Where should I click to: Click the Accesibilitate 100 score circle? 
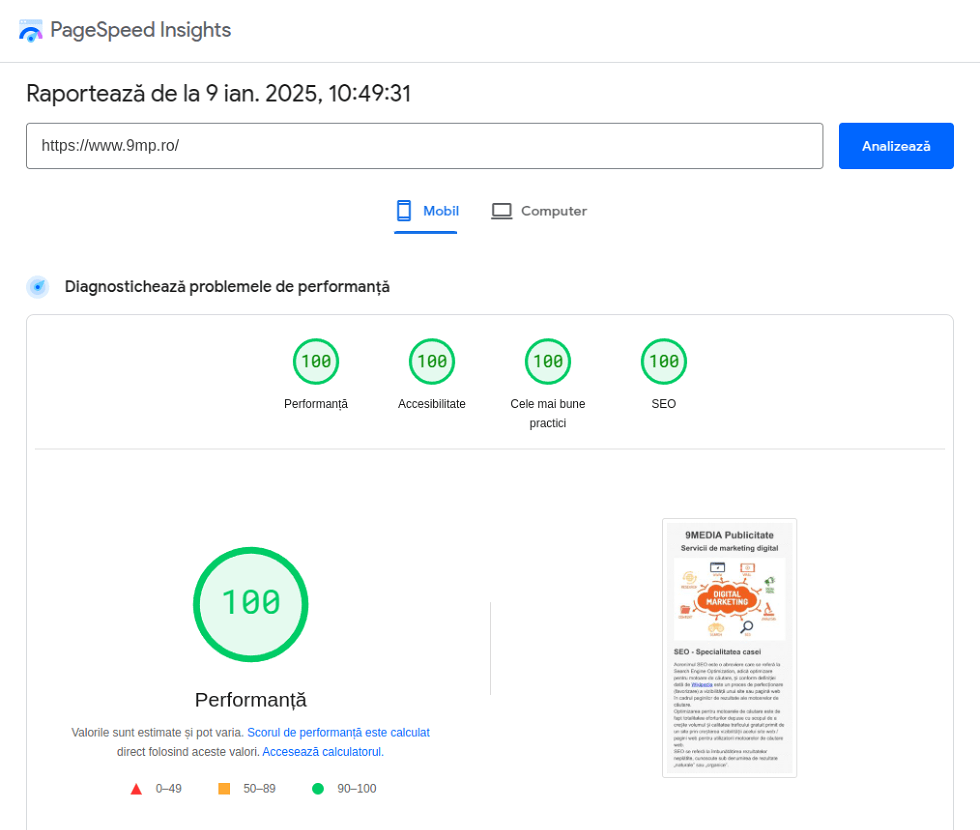(432, 361)
